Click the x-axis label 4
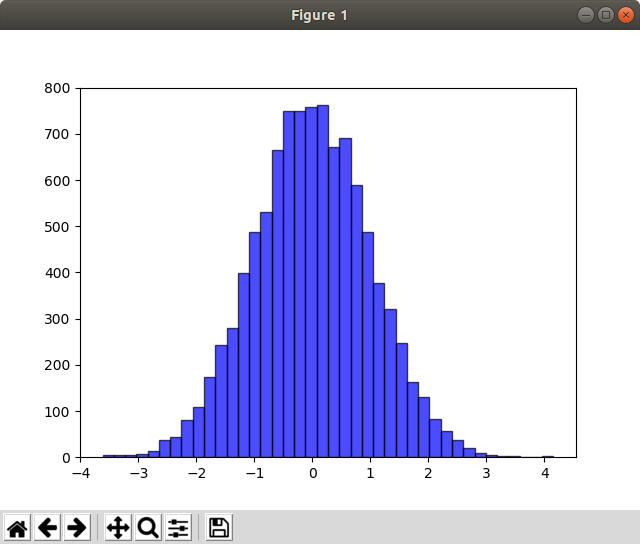Viewport: 640px width, 544px height. click(545, 473)
